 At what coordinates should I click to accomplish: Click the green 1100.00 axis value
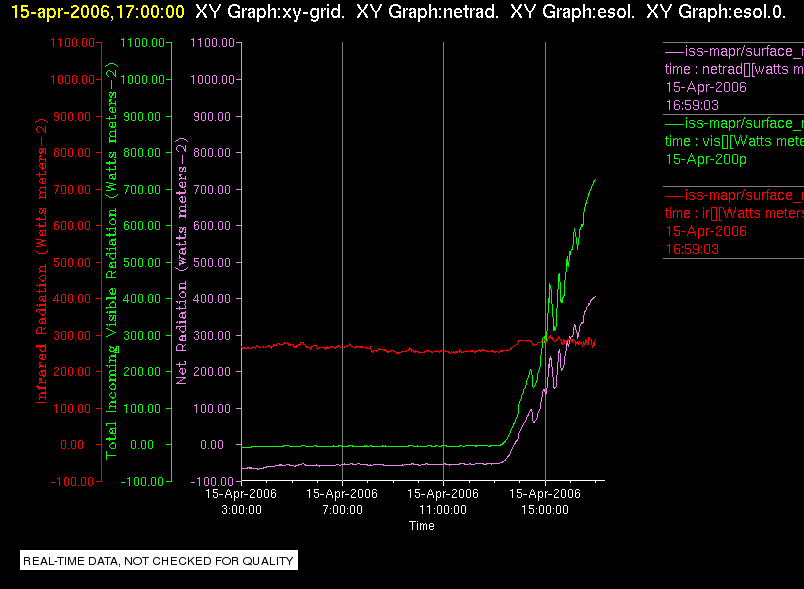pos(143,43)
